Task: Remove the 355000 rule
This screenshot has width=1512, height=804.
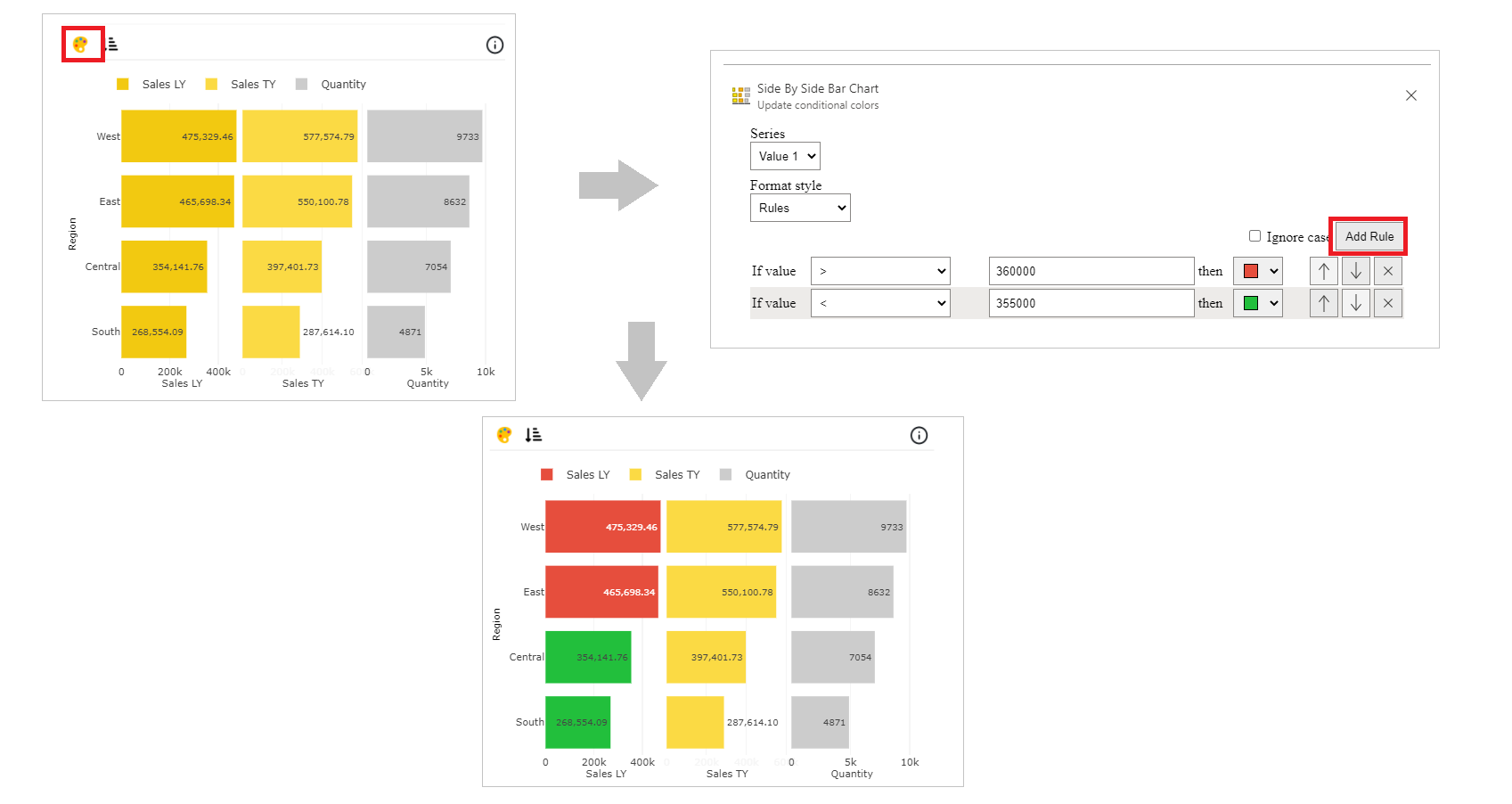Action: (x=1388, y=303)
